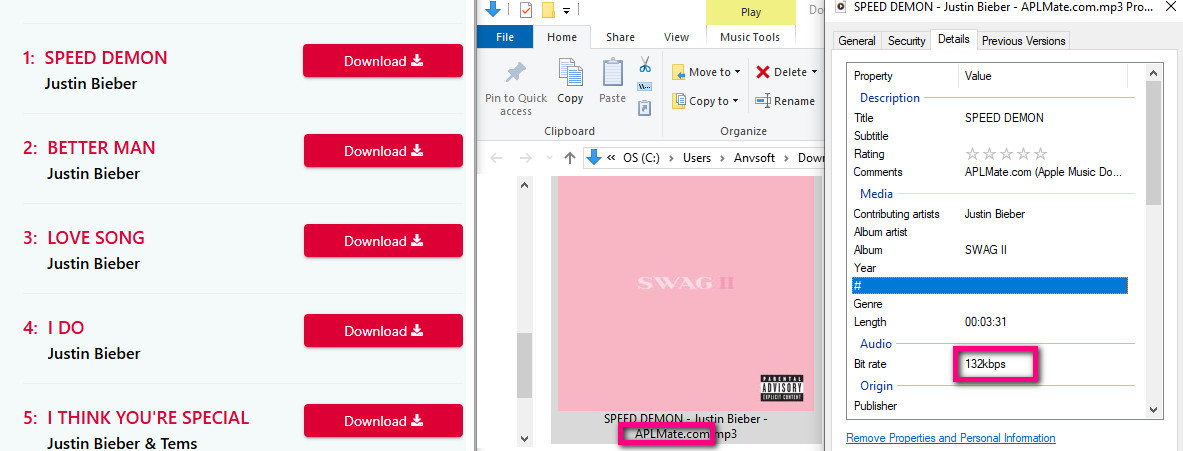This screenshot has height=451, width=1183.
Task: Open the Music Tools ribbon tab
Action: pos(750,37)
